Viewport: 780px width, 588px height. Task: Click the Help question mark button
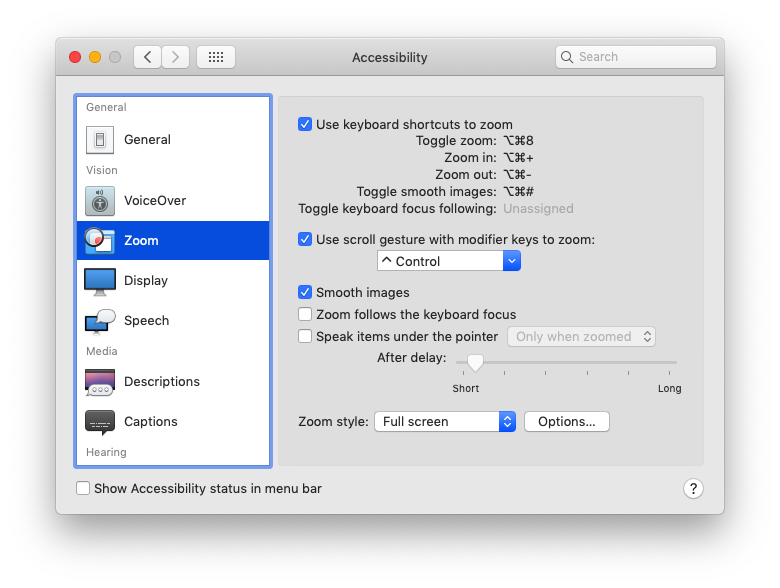[x=693, y=488]
